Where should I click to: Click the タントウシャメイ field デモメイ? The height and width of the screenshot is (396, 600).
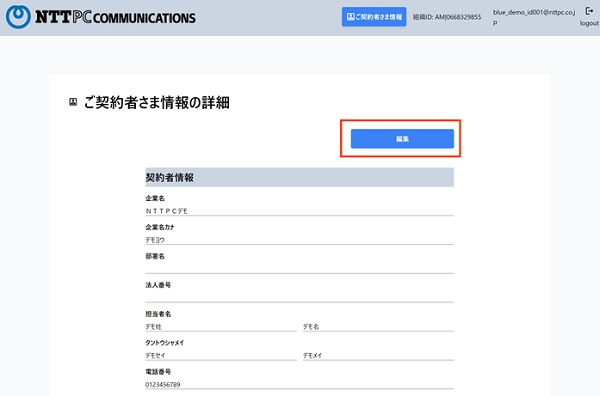coord(378,355)
